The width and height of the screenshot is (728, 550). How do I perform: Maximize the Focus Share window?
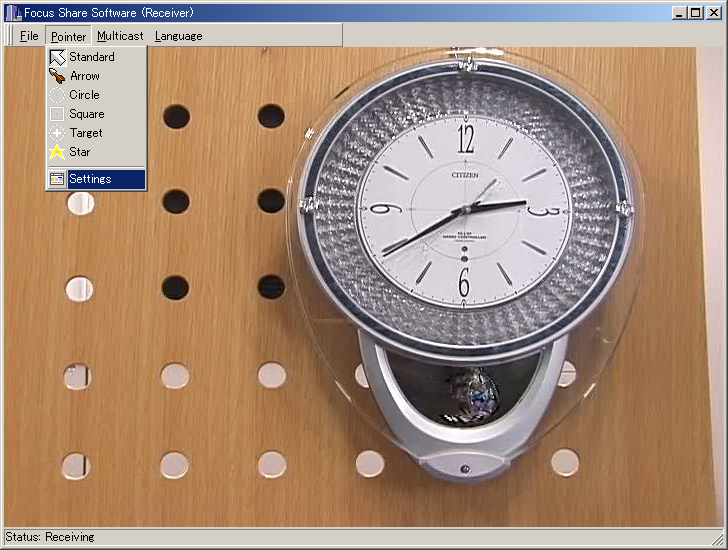tap(696, 12)
